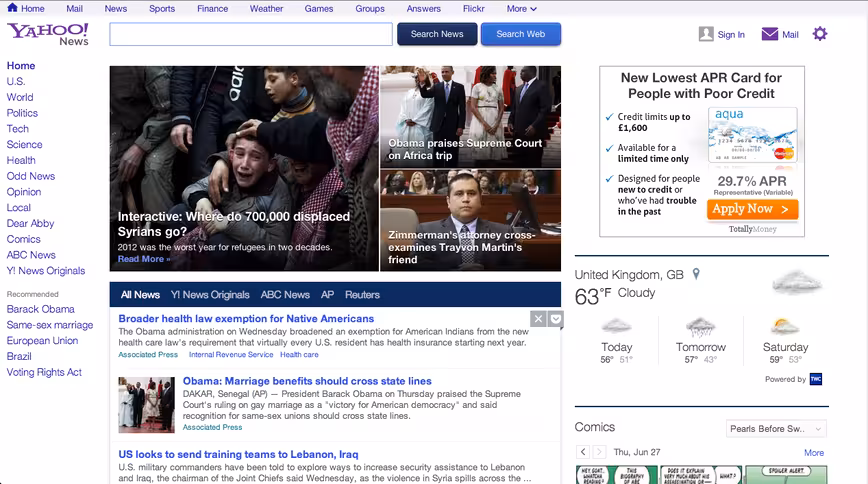Screen dimensions: 868x484
Task: Select Science in the left sidebar
Action: (24, 145)
